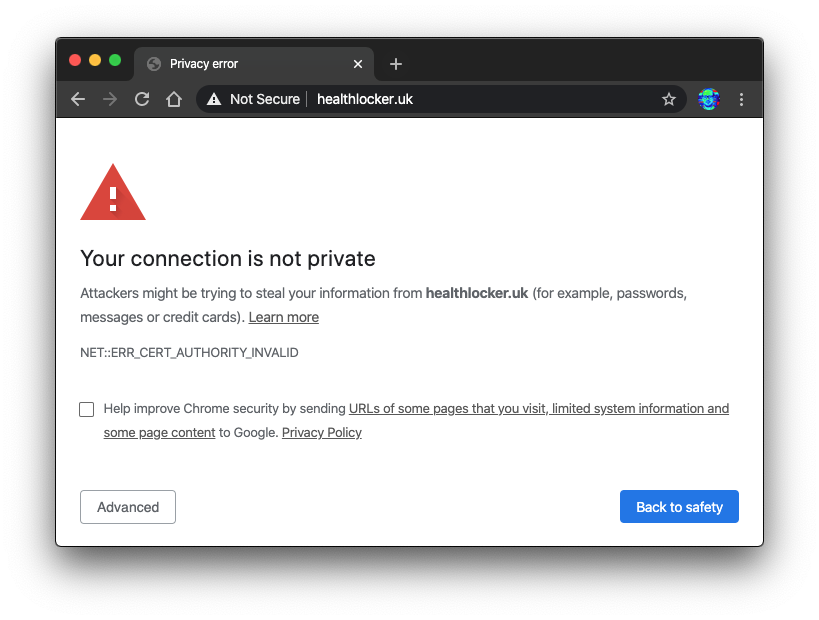This screenshot has height=620, width=819.
Task: Open a new tab with the plus
Action: pos(395,63)
